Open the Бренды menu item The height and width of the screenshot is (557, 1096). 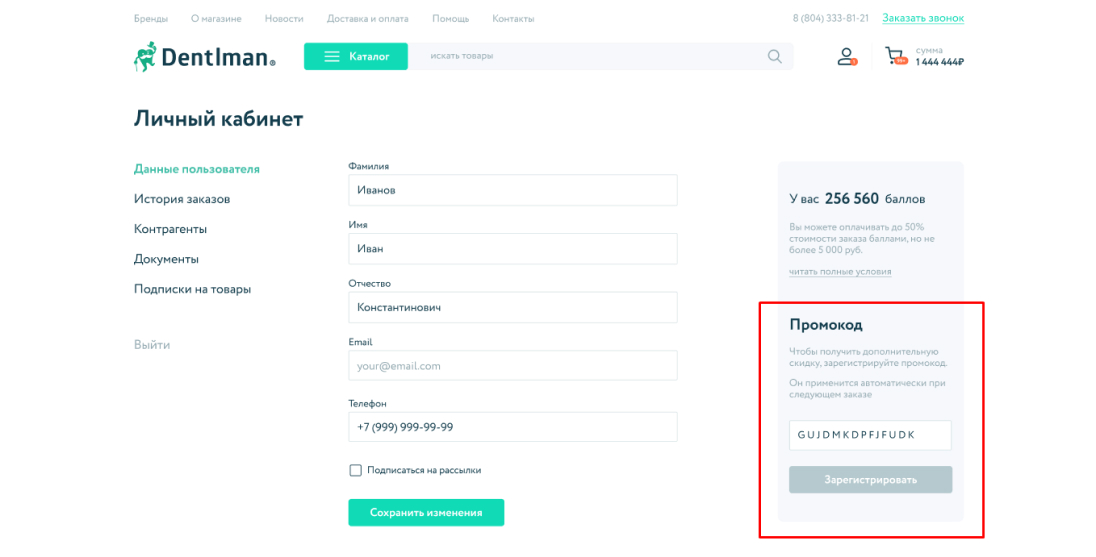pos(151,19)
